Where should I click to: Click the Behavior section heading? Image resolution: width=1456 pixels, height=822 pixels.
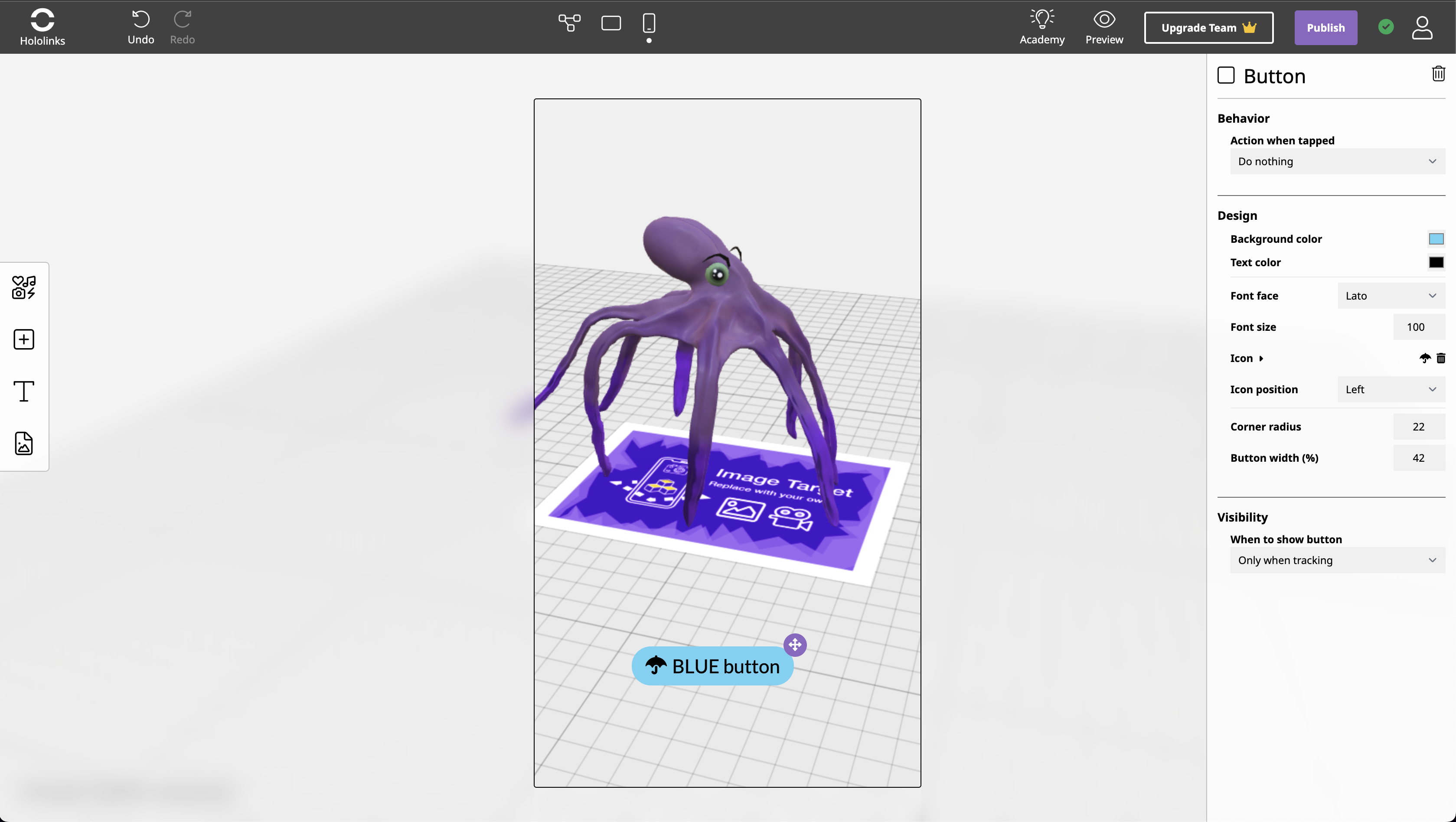(1243, 118)
